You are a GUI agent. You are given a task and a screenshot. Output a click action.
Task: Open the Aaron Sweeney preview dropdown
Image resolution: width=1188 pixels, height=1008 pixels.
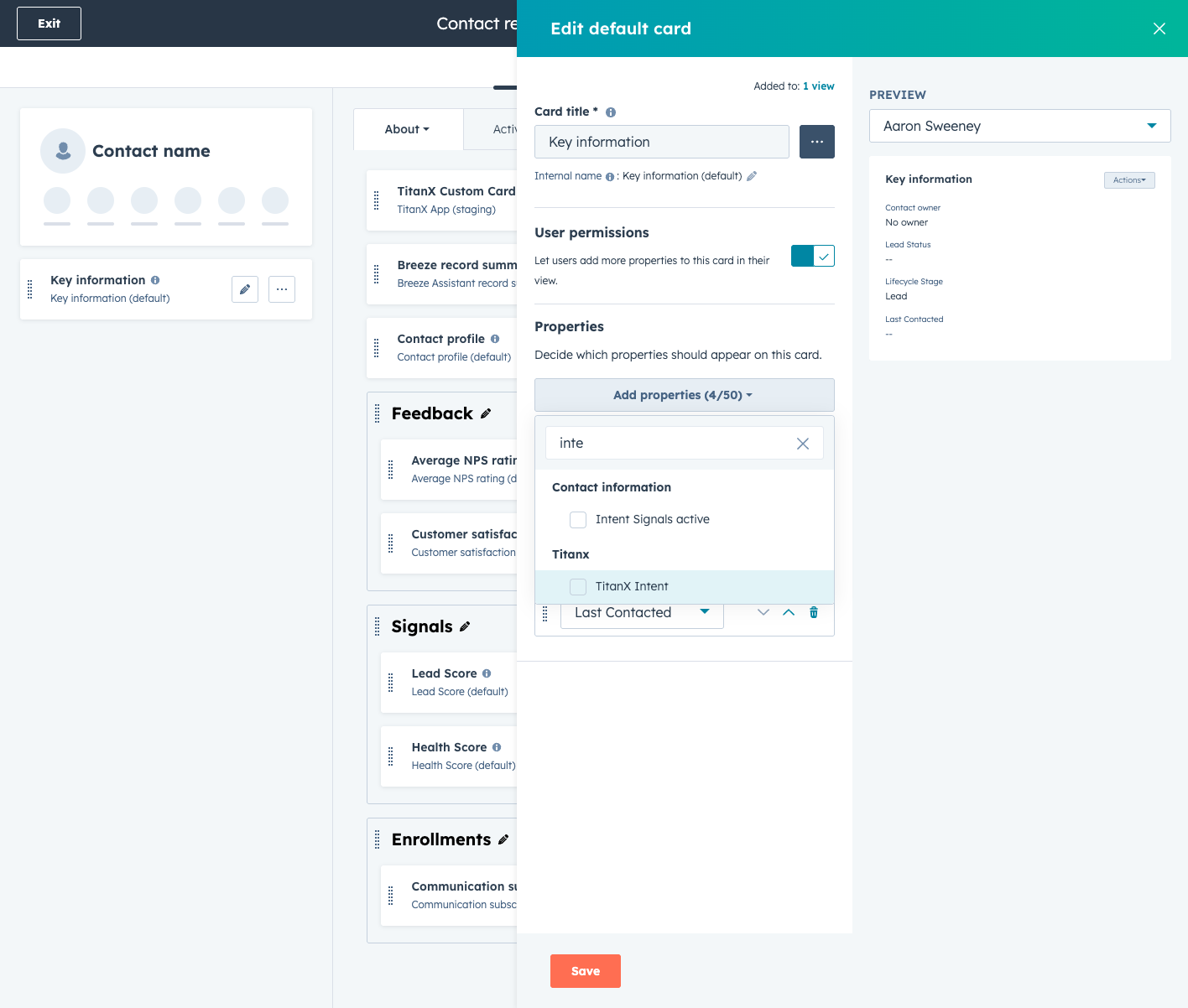[1019, 126]
